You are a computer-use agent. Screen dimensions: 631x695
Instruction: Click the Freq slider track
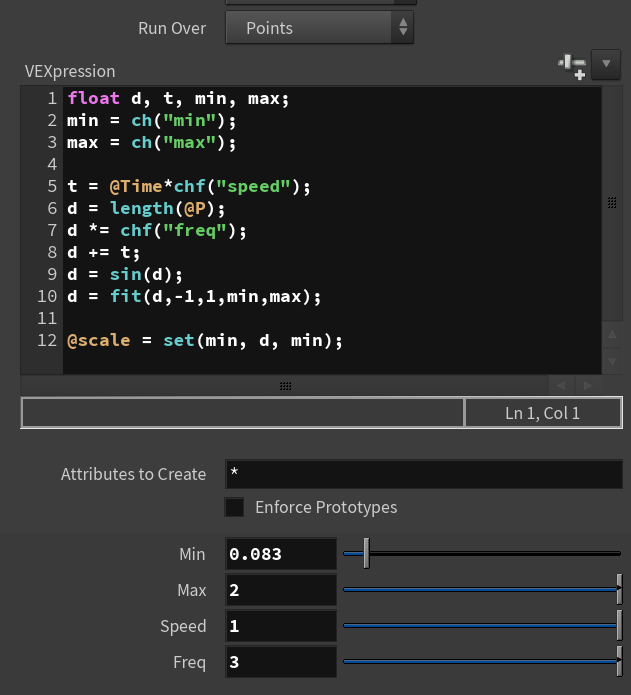480,661
